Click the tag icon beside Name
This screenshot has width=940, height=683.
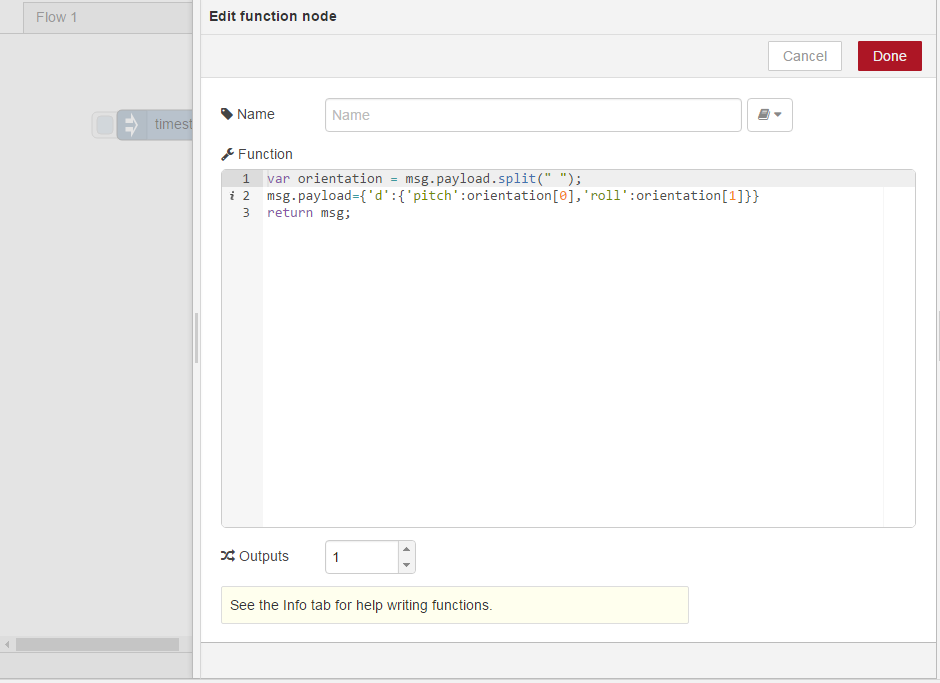(227, 114)
